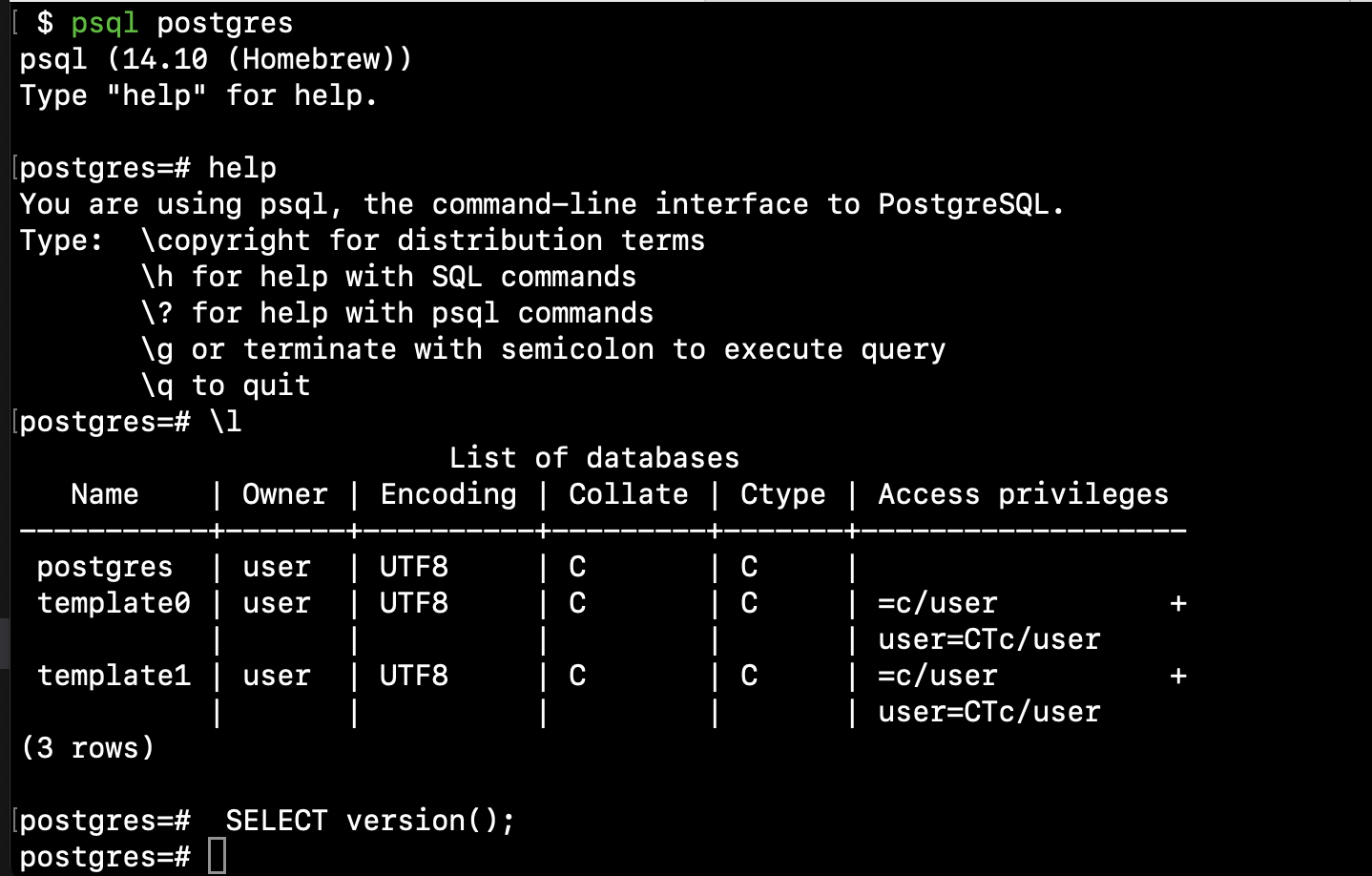Click the plus sign after template0 privileges
This screenshot has width=1372, height=876.
[x=1178, y=603]
